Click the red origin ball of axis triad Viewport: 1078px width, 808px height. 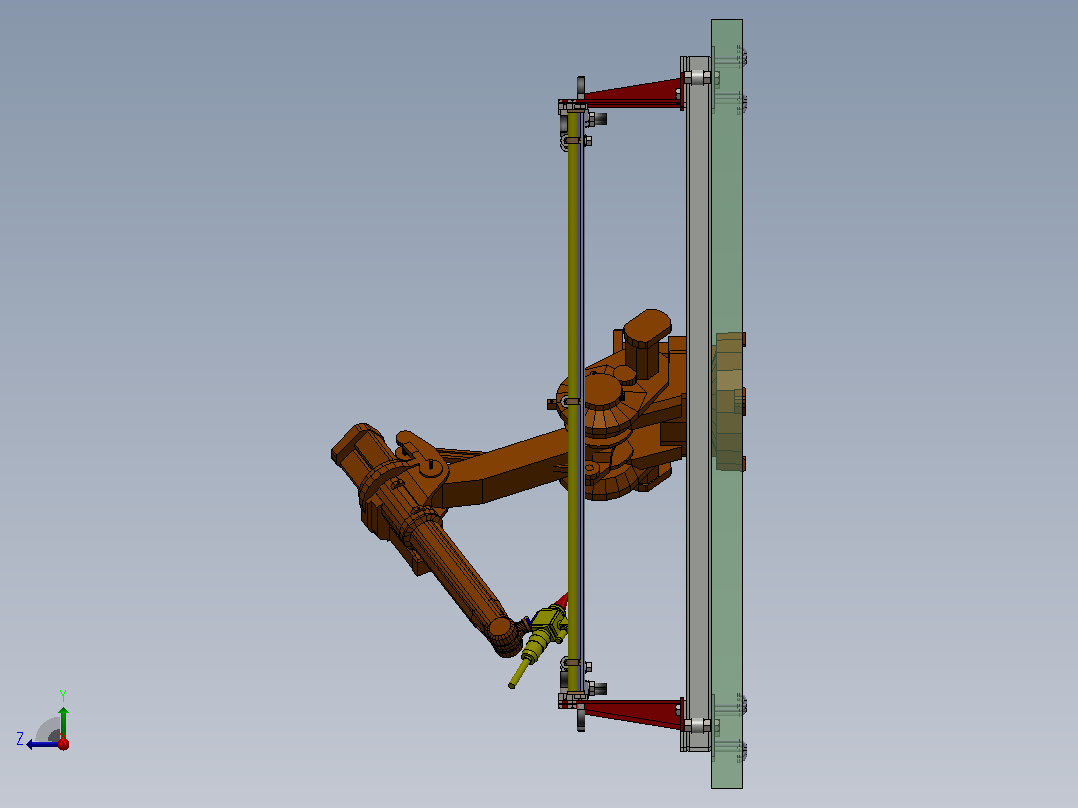click(63, 744)
